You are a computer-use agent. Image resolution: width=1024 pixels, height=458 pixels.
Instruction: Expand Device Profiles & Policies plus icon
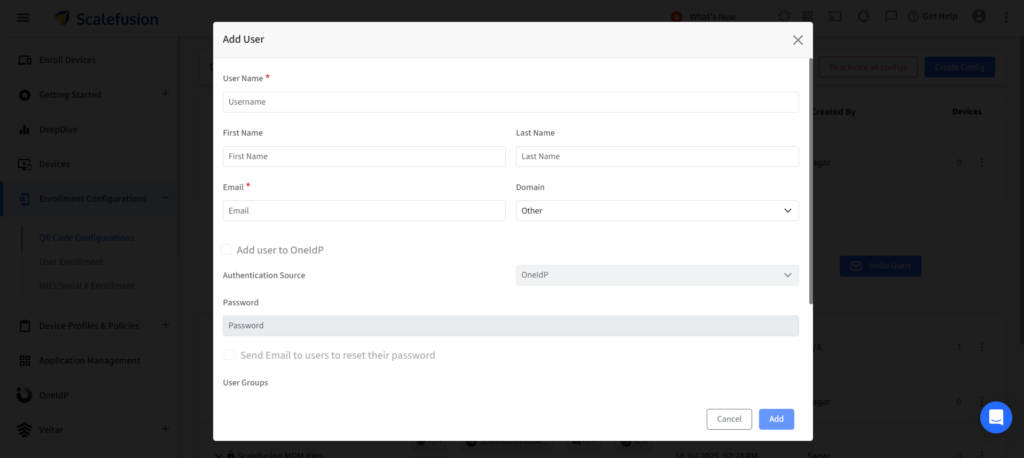point(165,325)
